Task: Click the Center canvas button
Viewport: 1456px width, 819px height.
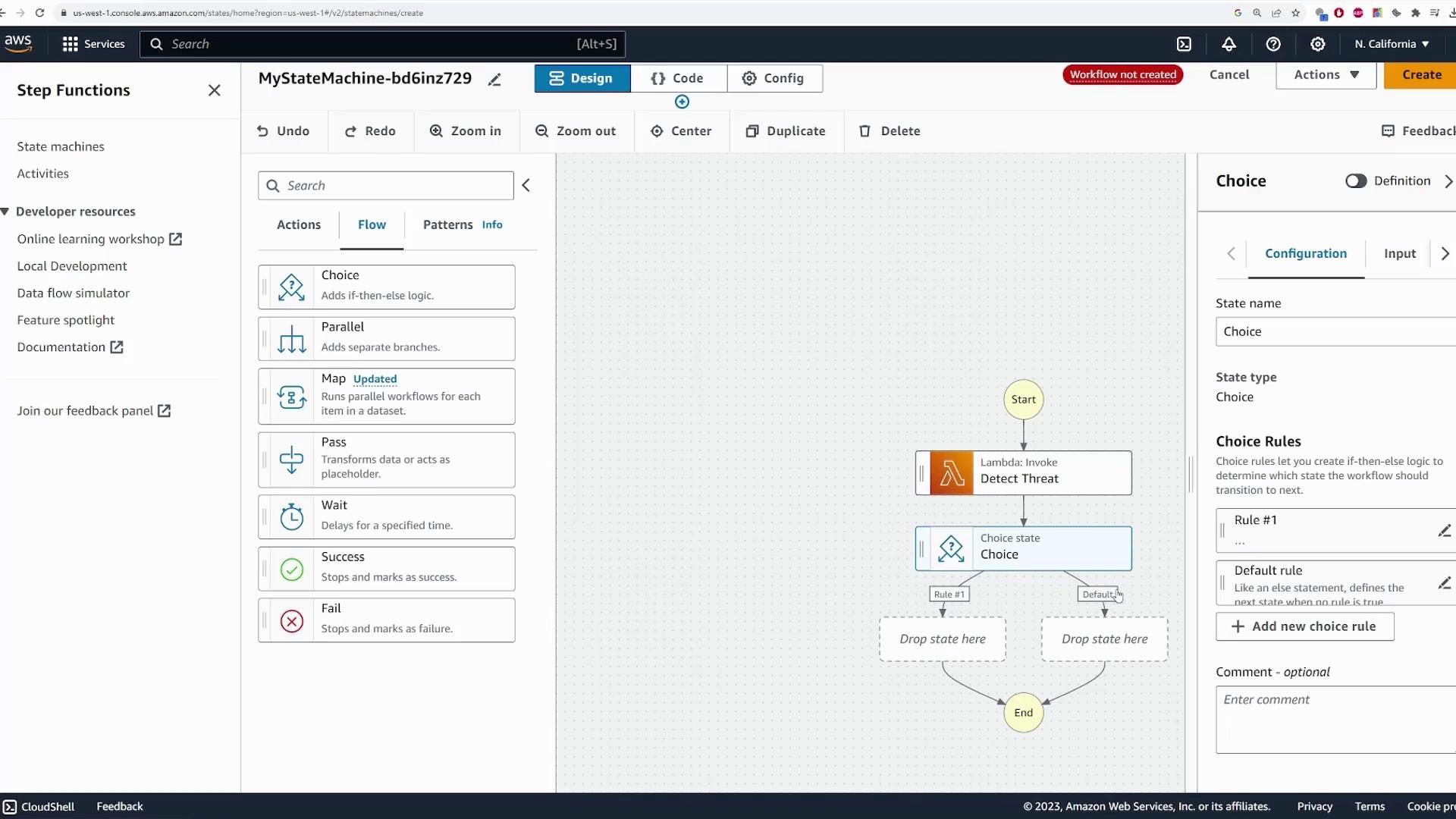Action: [x=681, y=131]
